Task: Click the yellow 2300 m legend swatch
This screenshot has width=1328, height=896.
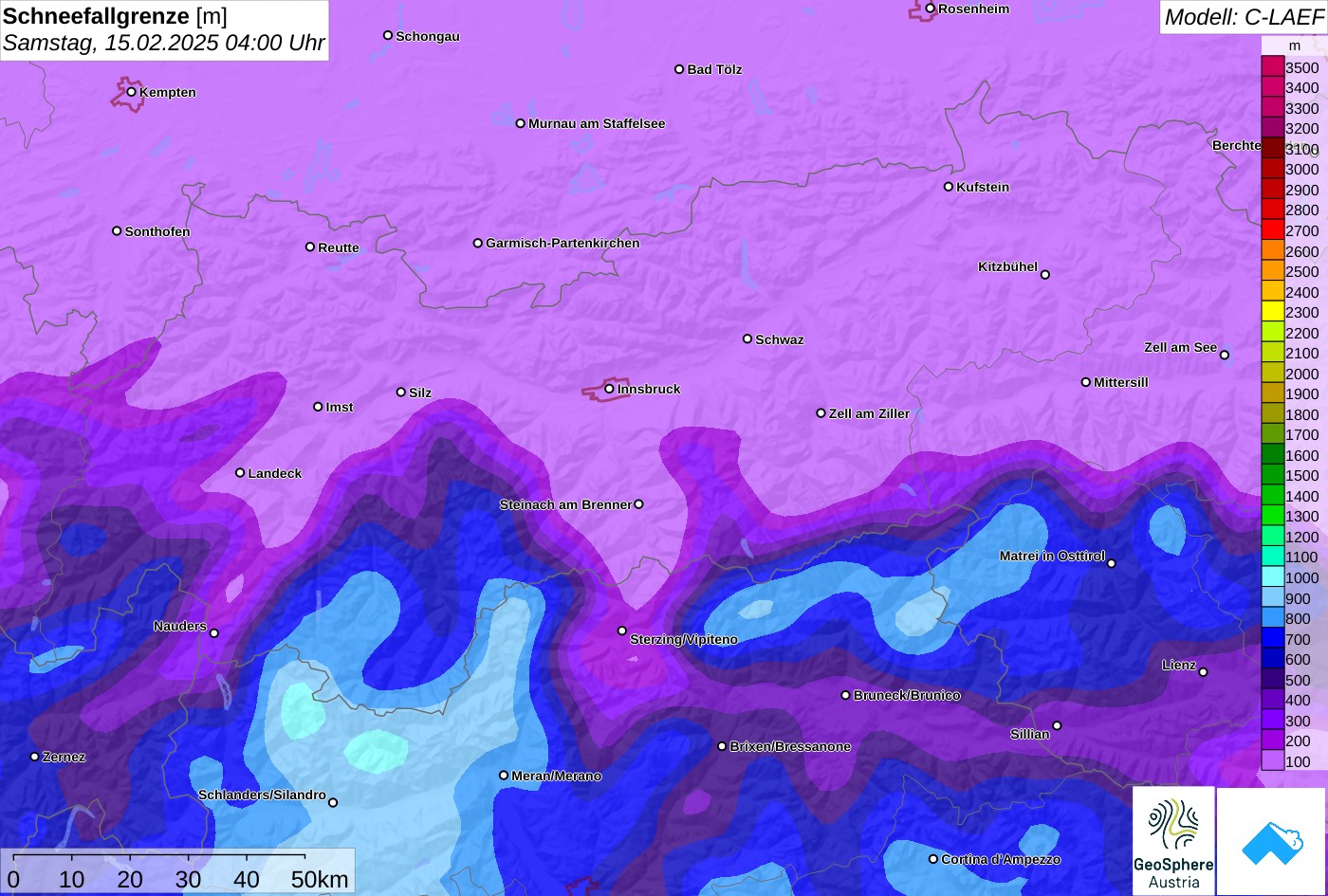Action: point(1272,312)
